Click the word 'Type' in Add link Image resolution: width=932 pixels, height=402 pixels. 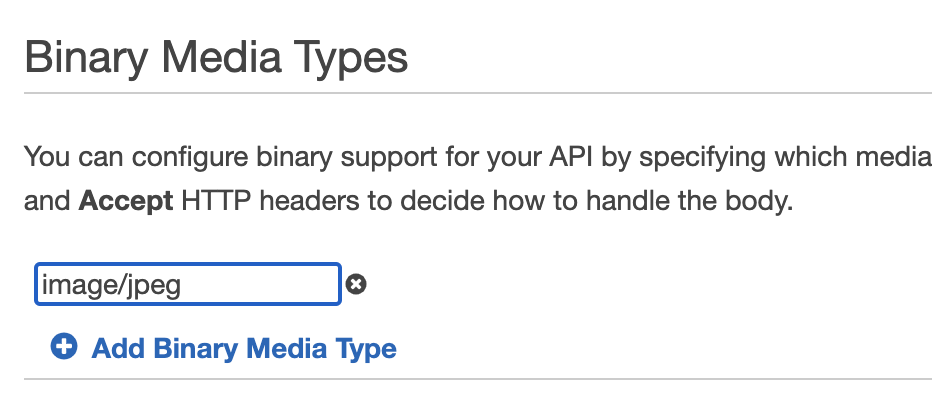[366, 349]
